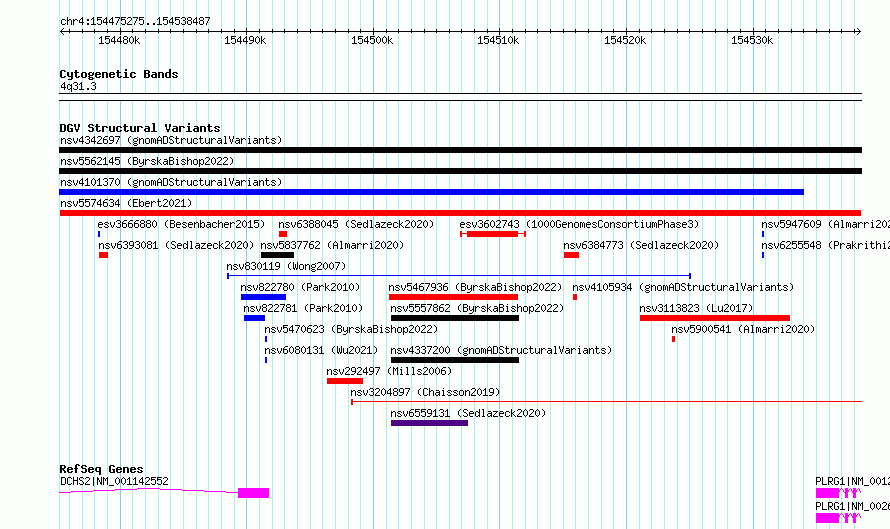The height and width of the screenshot is (529, 890).
Task: Click the red nsv5574634 full-width bar
Action: [460, 213]
